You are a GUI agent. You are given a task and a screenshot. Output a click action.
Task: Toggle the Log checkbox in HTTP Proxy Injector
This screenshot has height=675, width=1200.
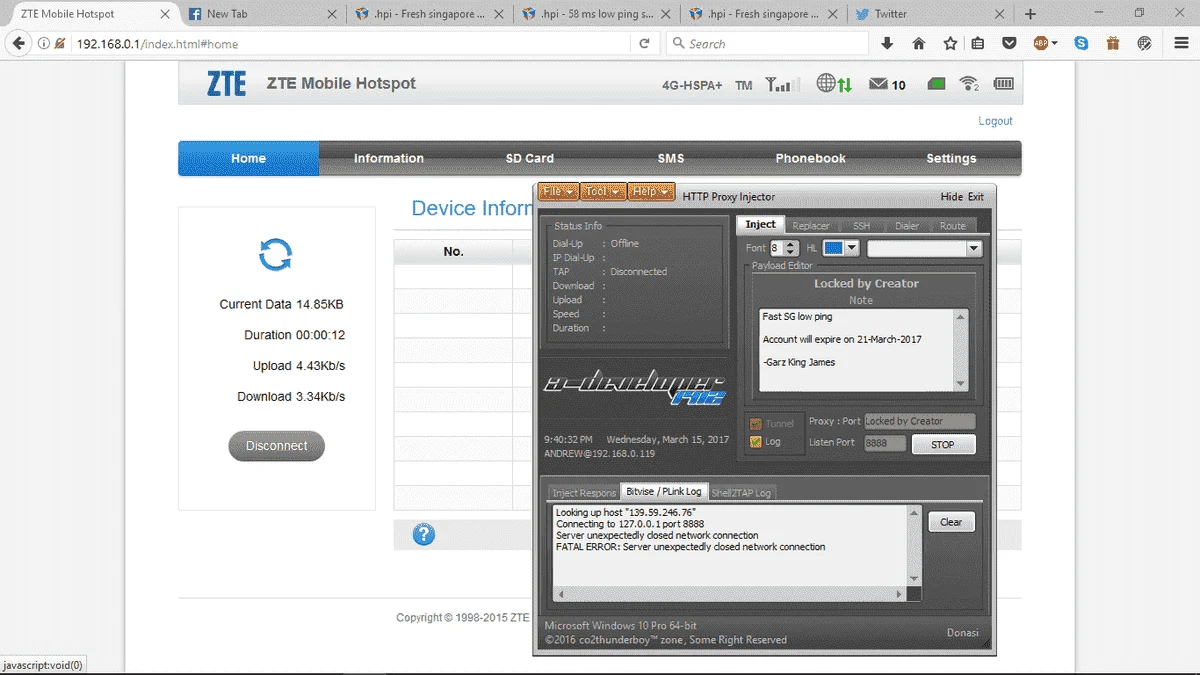[755, 441]
